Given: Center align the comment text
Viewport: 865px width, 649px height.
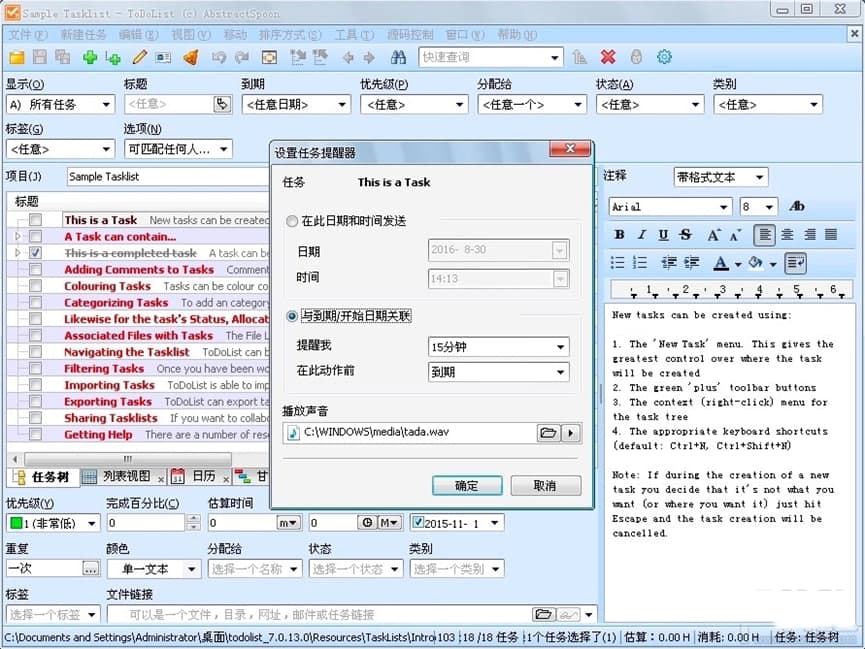Looking at the screenshot, I should pos(787,235).
